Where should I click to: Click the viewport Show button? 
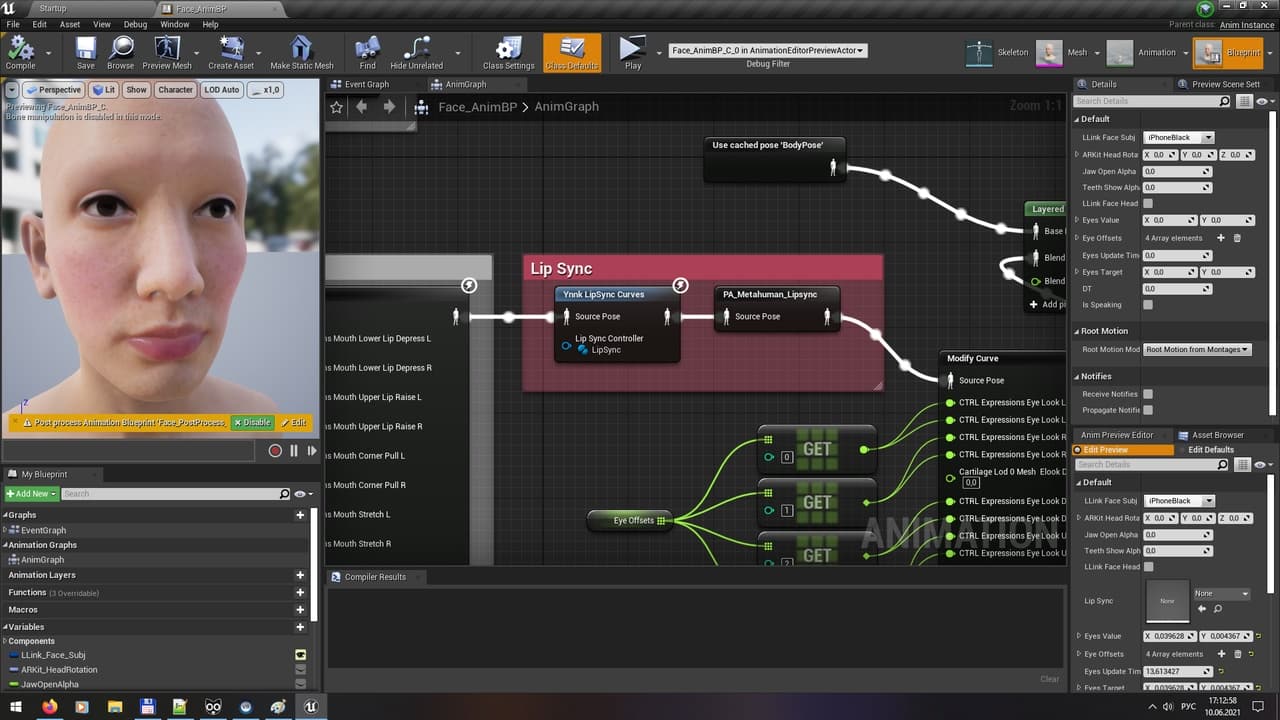[x=136, y=90]
